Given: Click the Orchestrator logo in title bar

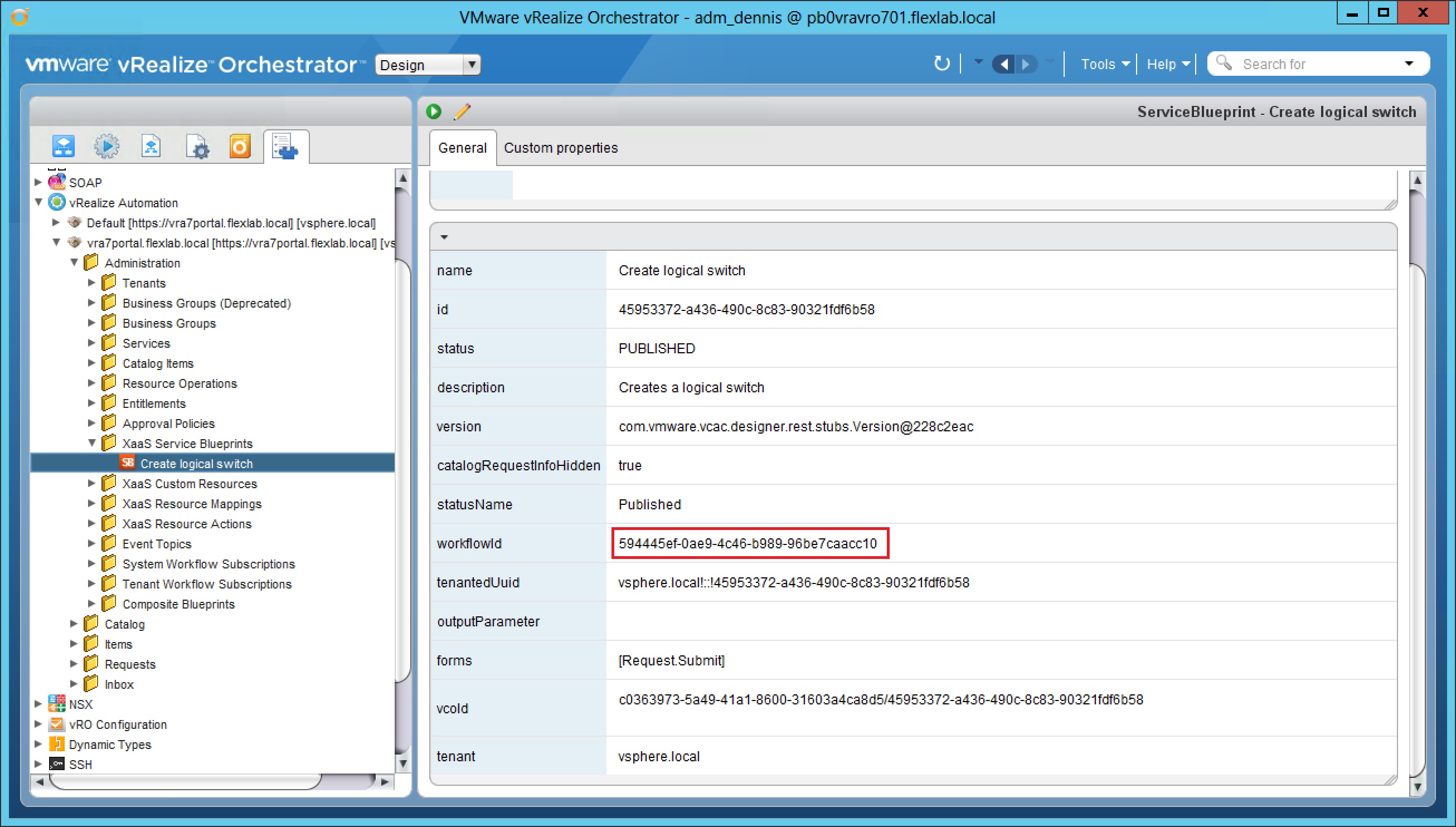Looking at the screenshot, I should [20, 17].
